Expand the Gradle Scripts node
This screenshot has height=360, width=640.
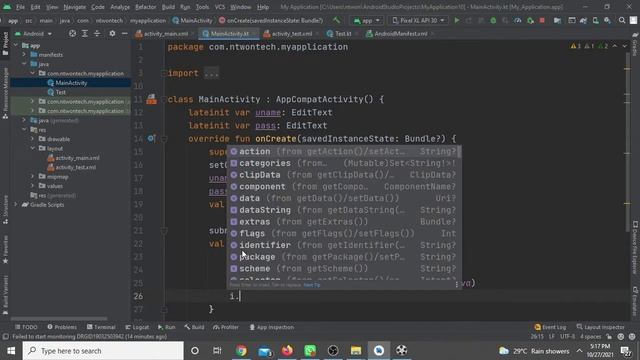(16, 205)
